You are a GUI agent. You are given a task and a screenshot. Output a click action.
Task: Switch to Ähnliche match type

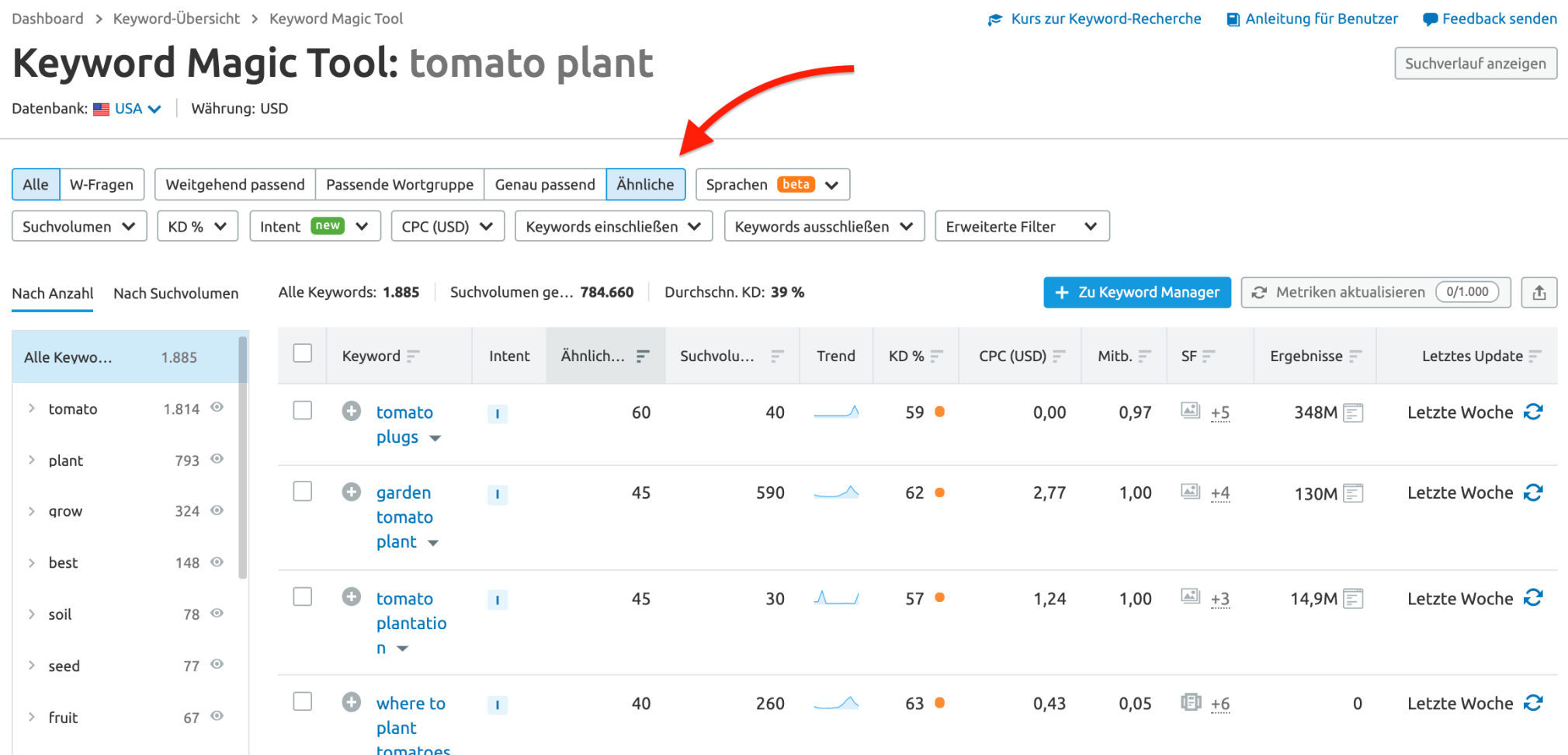645,184
